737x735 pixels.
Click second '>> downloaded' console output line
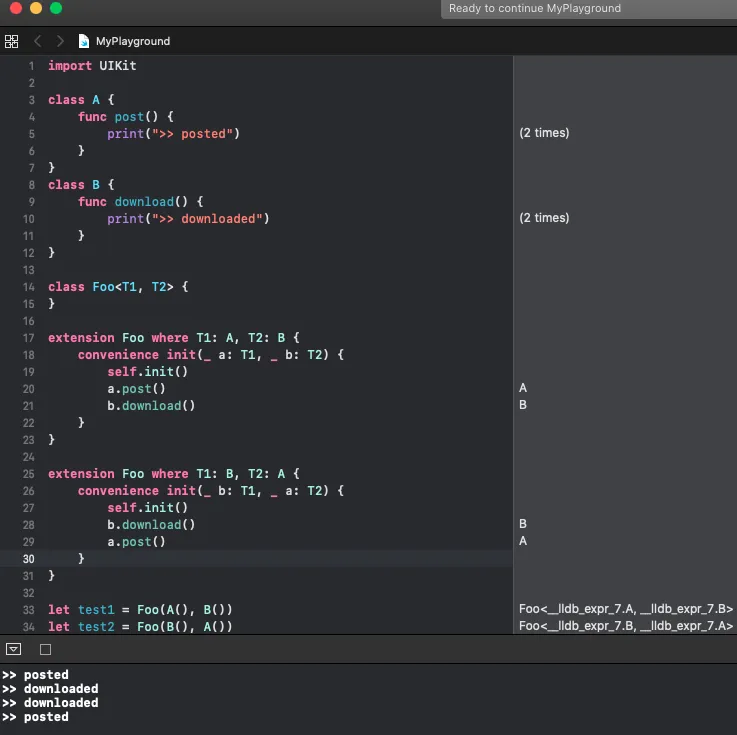50,703
